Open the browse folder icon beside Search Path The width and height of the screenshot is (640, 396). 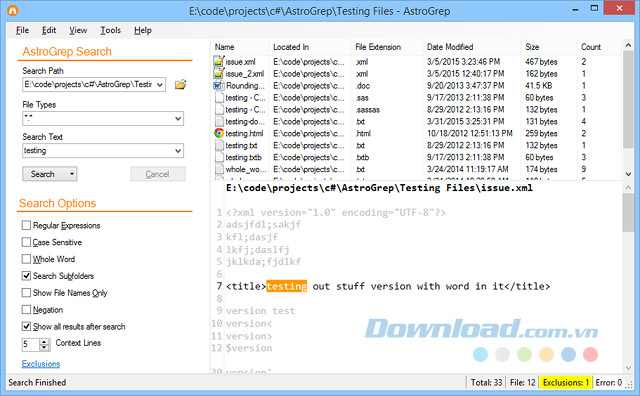pyautogui.click(x=180, y=85)
